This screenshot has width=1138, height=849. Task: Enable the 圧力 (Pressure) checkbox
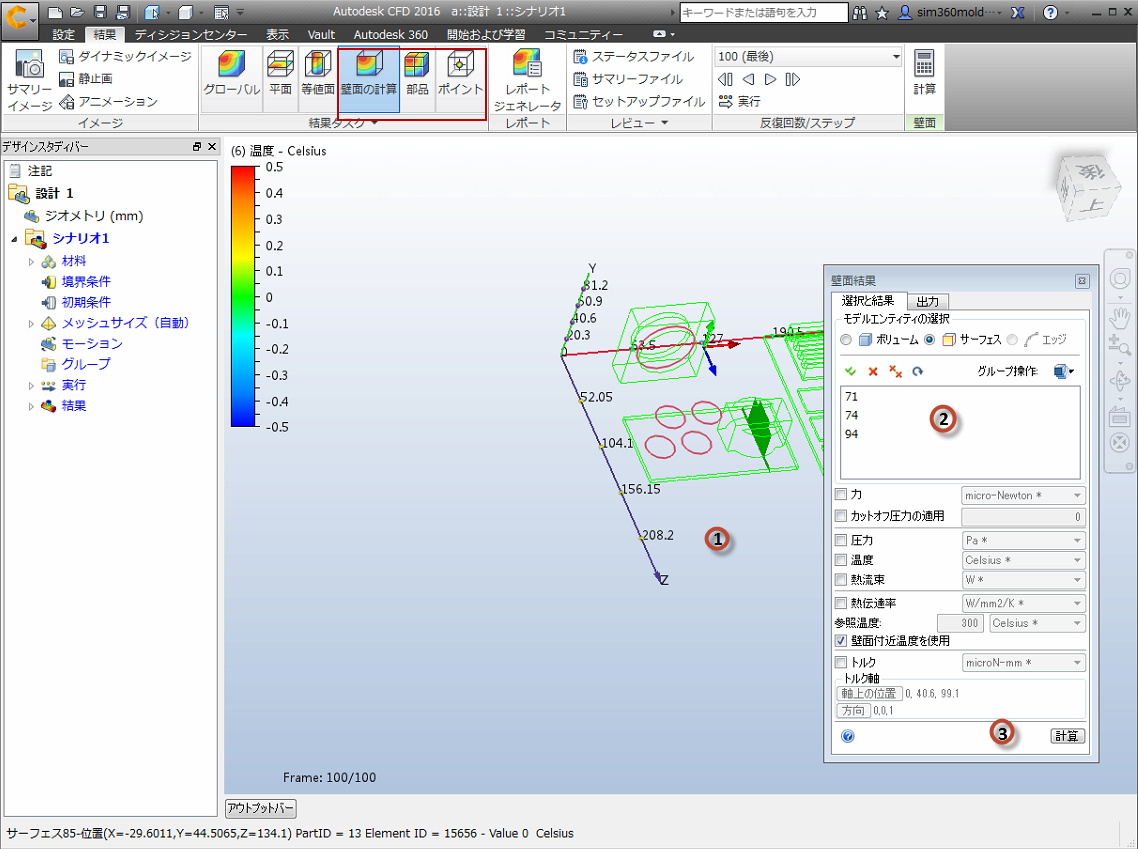tap(841, 540)
